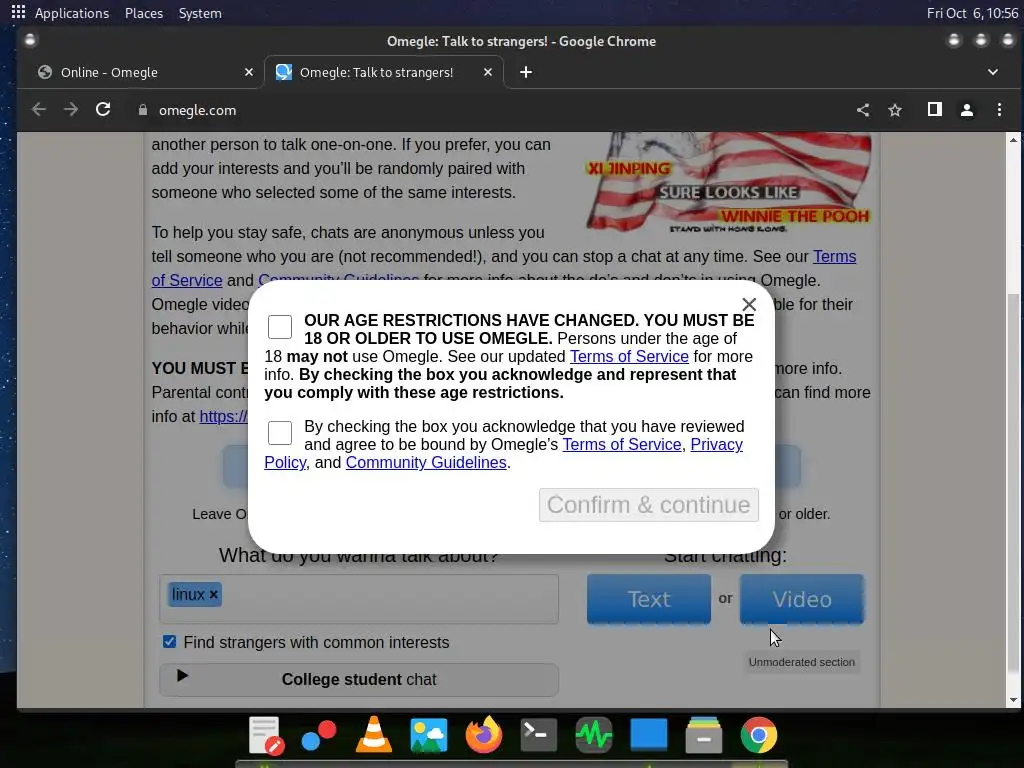This screenshot has height=768, width=1024.
Task: Open the System menu
Action: (x=200, y=13)
